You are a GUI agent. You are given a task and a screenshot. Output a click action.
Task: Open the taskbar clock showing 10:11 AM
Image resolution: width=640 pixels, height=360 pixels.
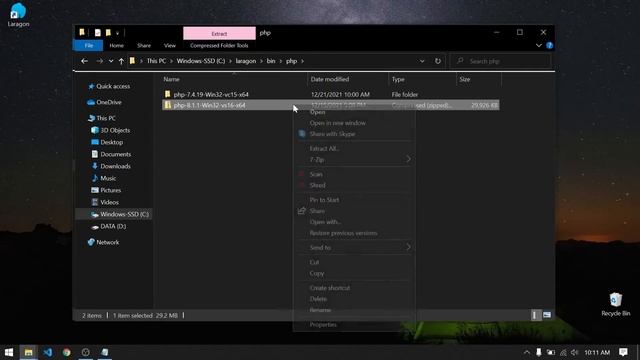coord(597,352)
